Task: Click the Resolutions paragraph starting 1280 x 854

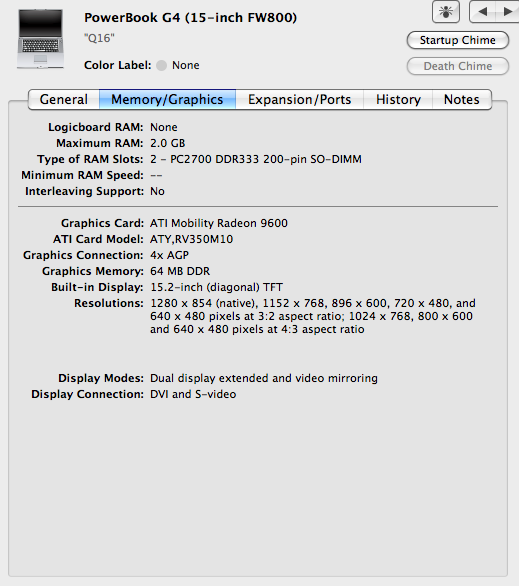Action: click(x=313, y=316)
